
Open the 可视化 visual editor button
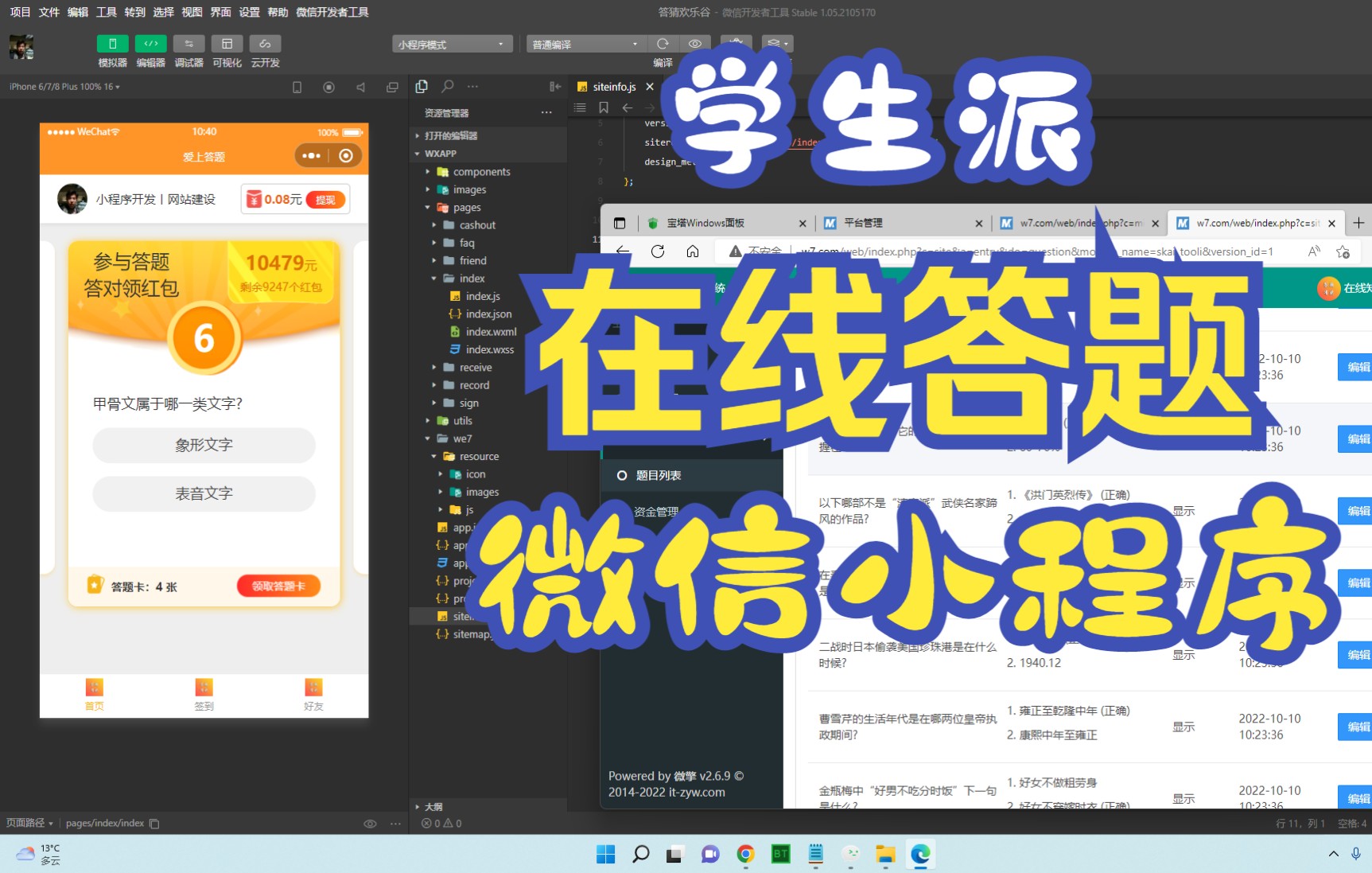(x=227, y=44)
